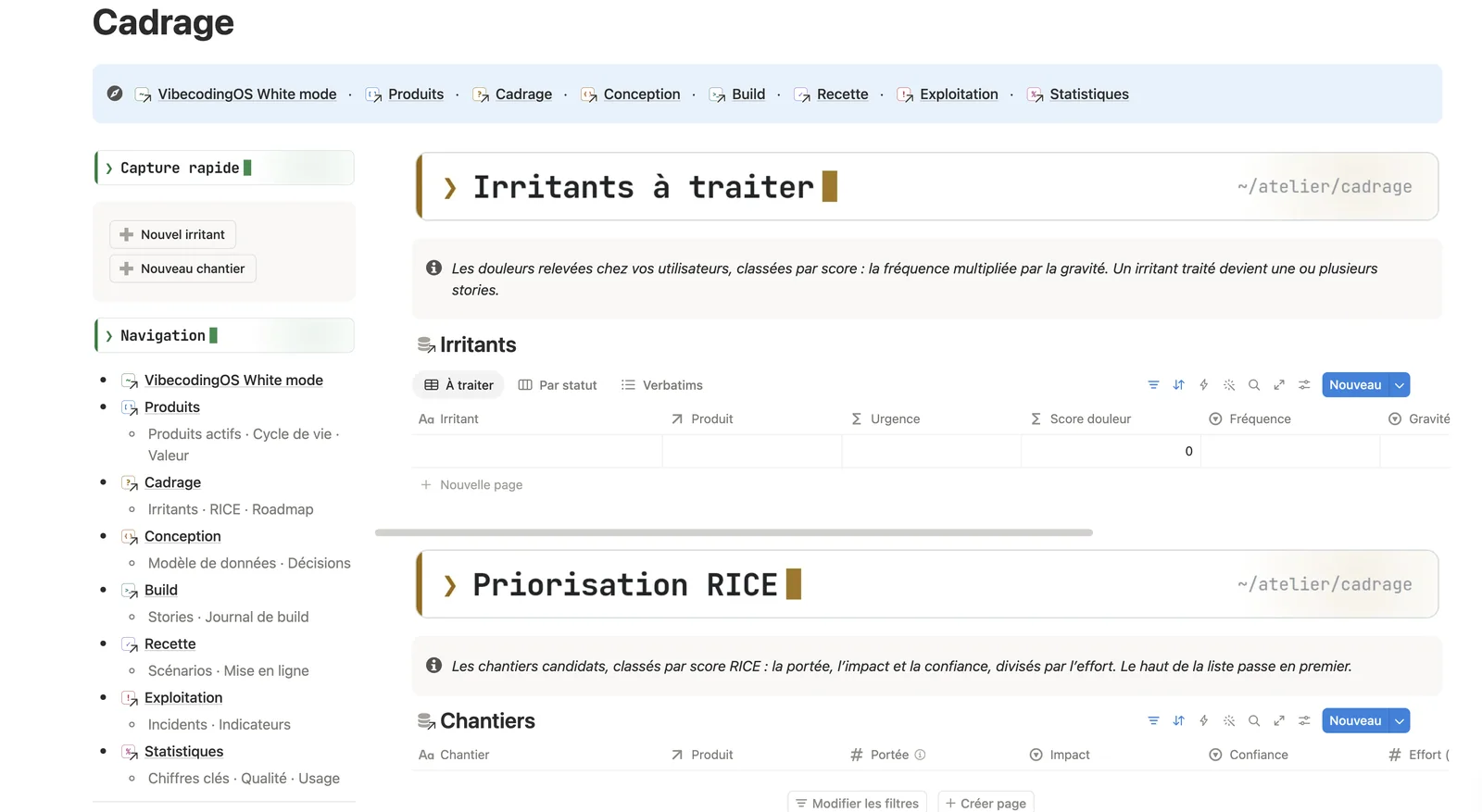
Task: Open view settings icon in Irritants toolbar
Action: point(1304,385)
